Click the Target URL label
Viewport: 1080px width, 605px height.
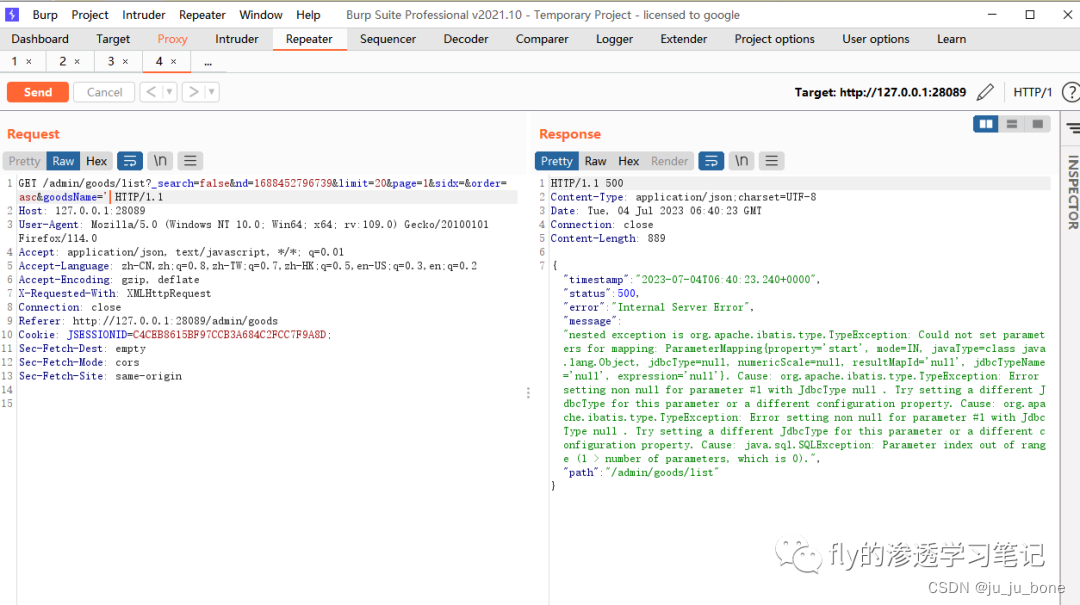[x=880, y=92]
